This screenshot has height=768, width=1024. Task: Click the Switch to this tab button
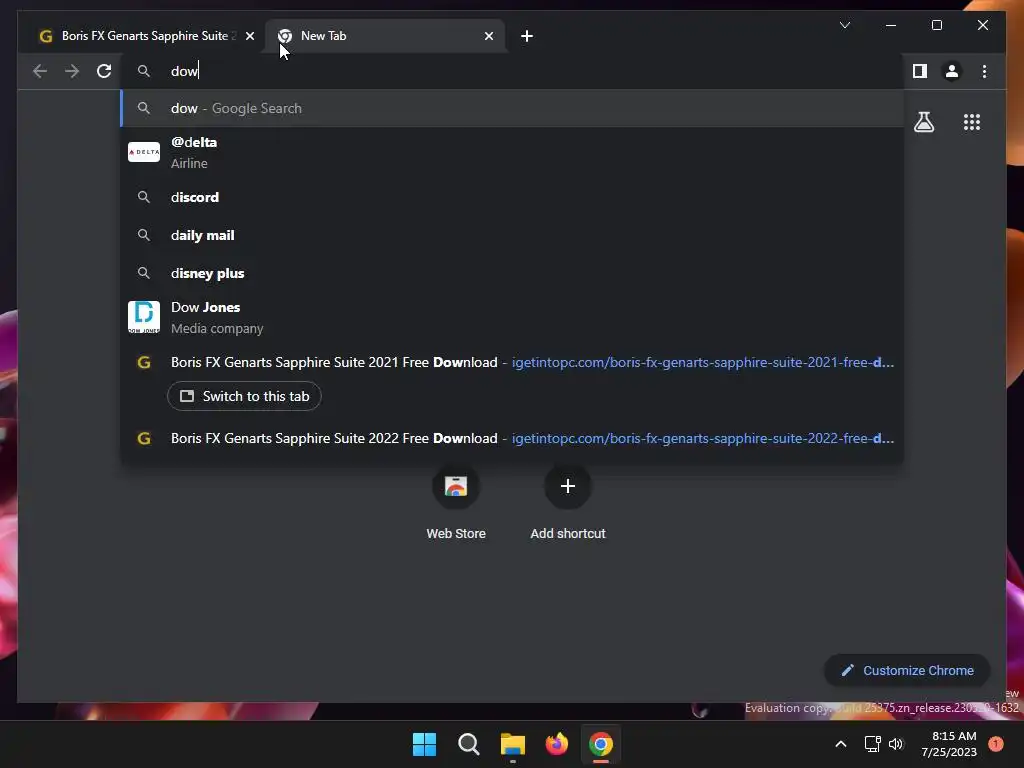pos(244,396)
